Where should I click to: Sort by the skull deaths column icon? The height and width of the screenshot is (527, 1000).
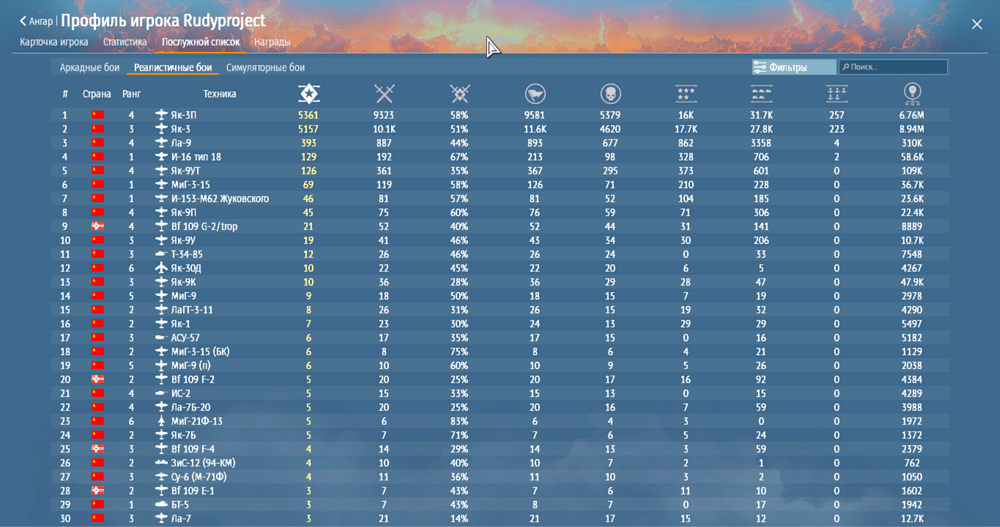pos(609,94)
